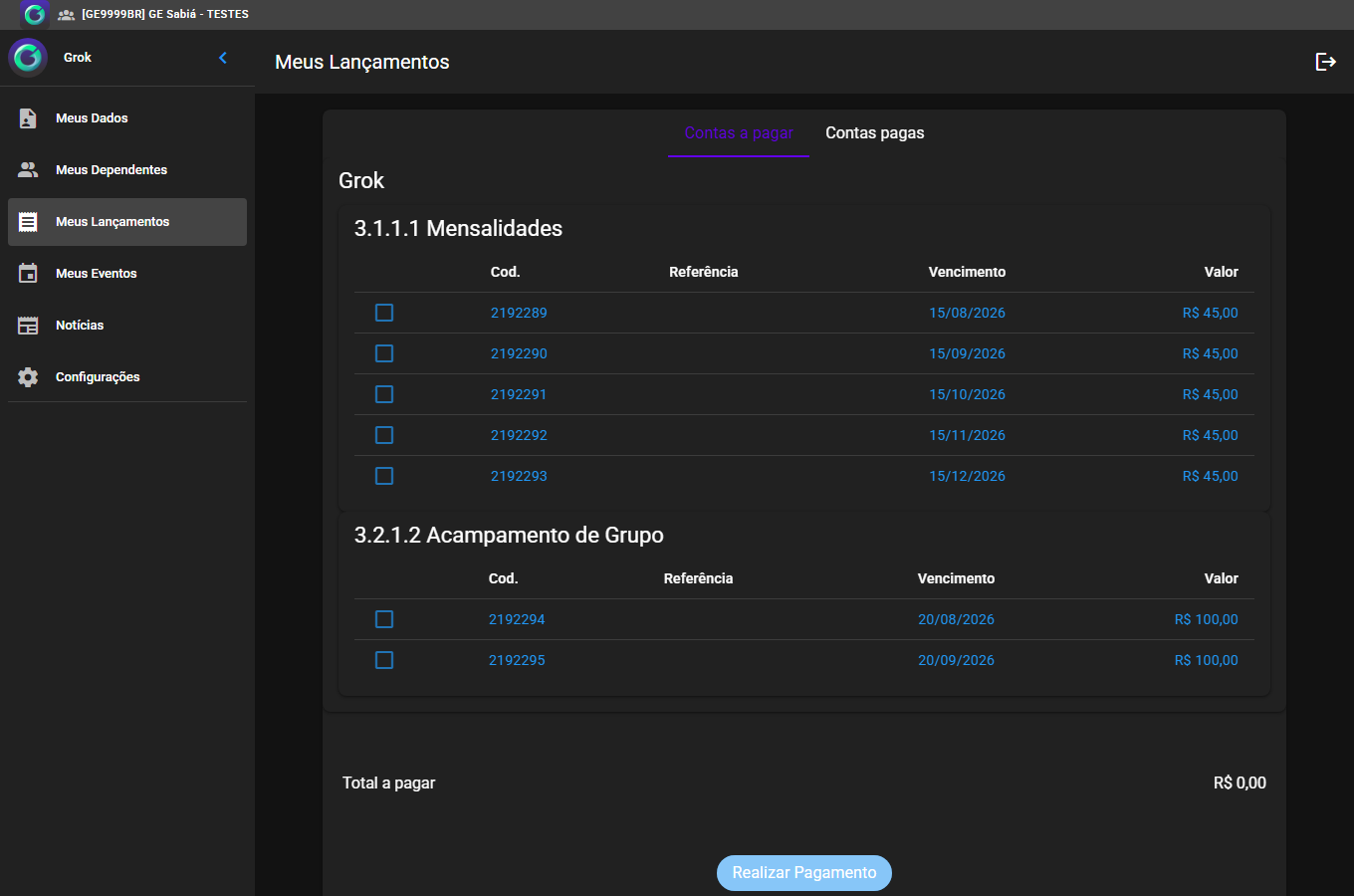Click due date 20/09/2026
The image size is (1354, 896).
tap(956, 660)
